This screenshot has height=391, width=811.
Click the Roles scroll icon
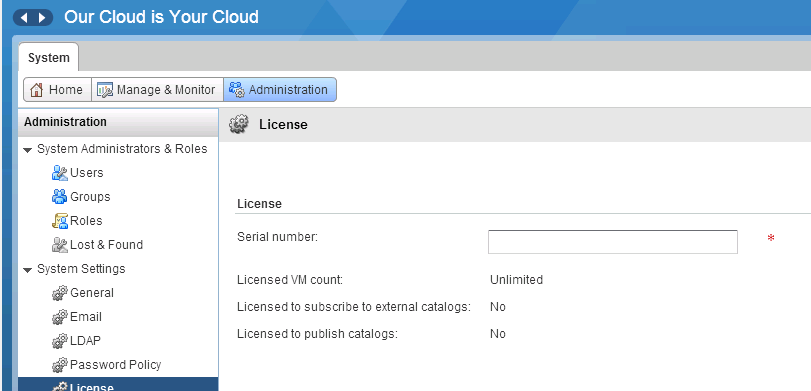point(60,221)
